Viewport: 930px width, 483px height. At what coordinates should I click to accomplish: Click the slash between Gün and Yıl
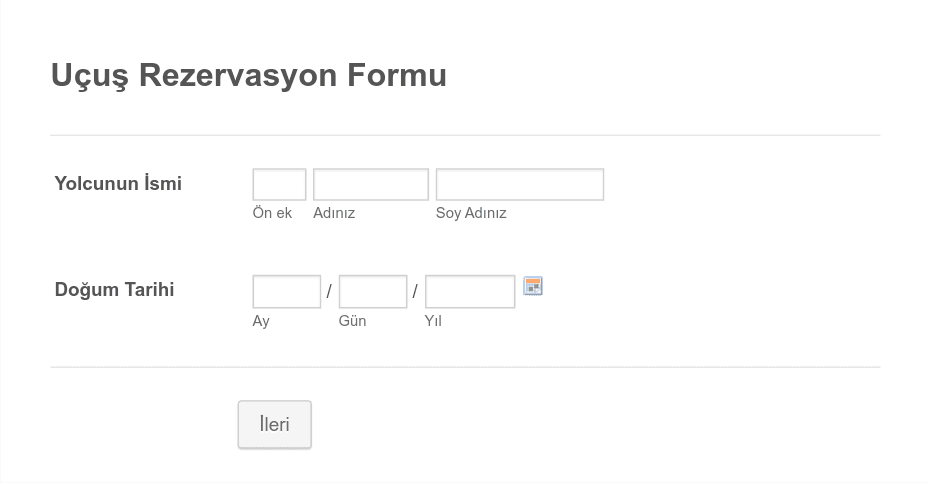pos(415,291)
